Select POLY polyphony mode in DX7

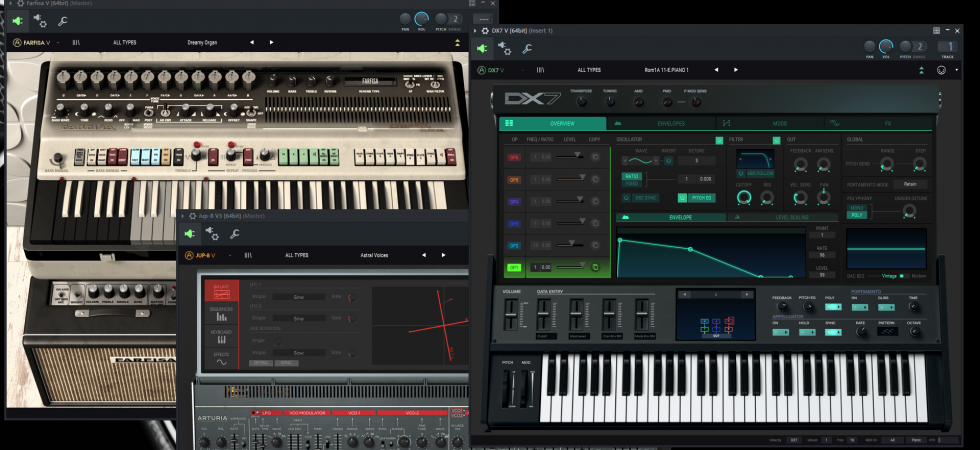coord(856,214)
